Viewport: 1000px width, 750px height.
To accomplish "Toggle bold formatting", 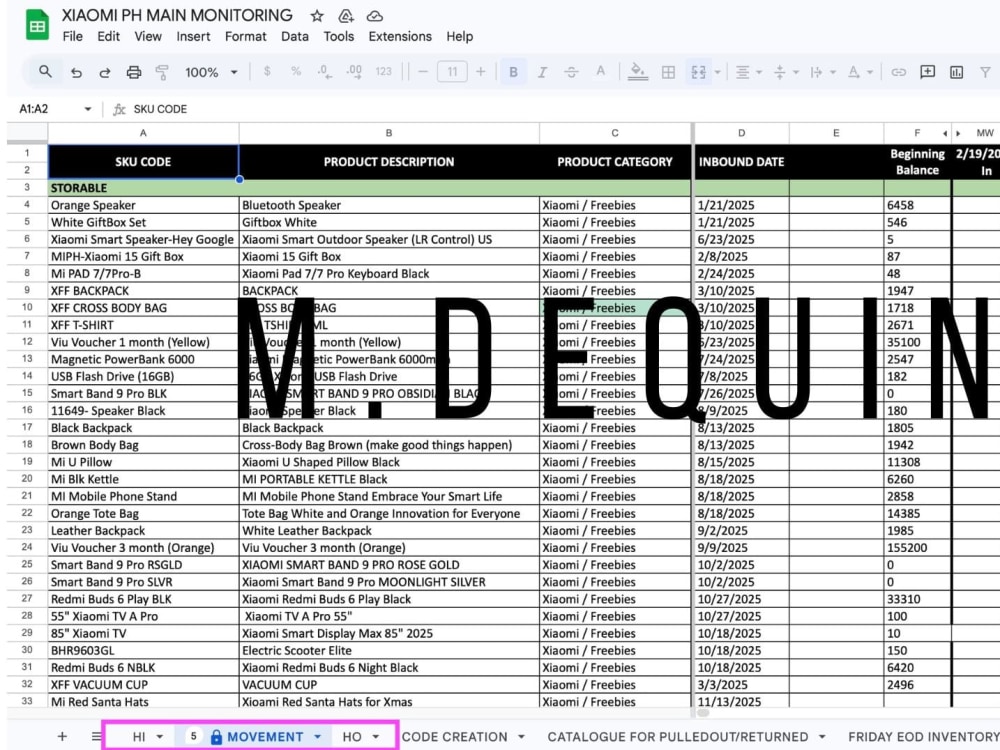I will pyautogui.click(x=513, y=72).
